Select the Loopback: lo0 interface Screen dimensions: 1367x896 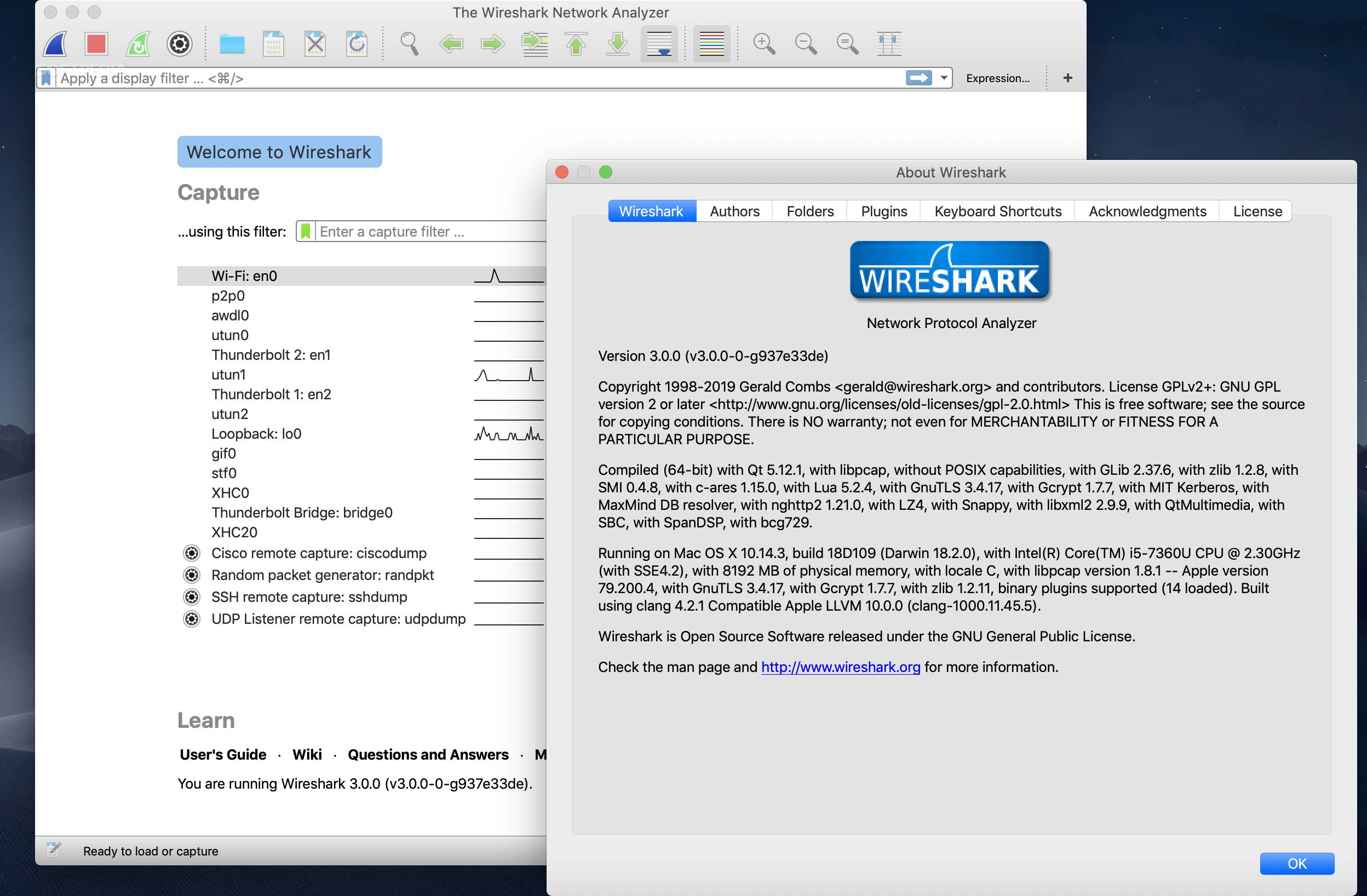[x=361, y=434]
